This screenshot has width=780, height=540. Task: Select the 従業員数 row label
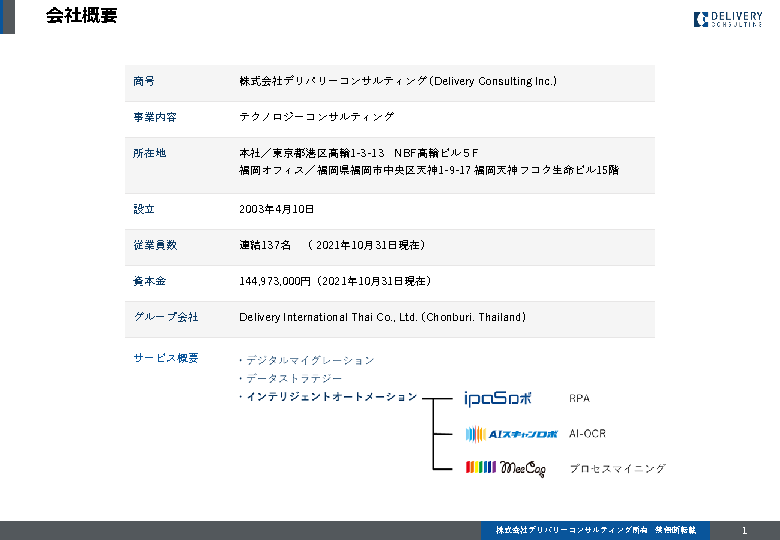tap(155, 245)
